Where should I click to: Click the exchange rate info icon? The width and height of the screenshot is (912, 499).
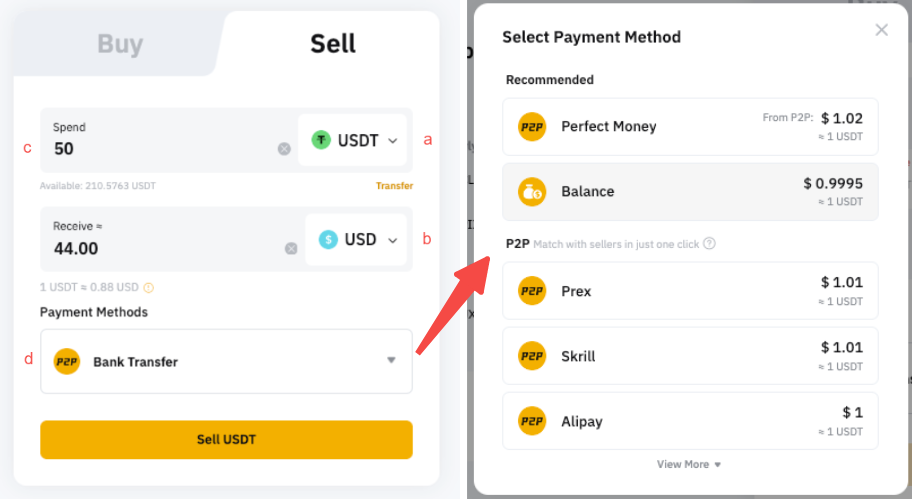tap(149, 287)
